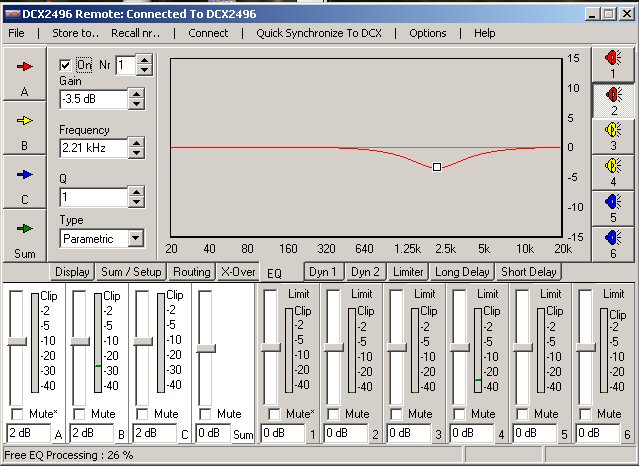This screenshot has width=639, height=466.
Task: Click input A gain fader handle
Action: (17, 342)
